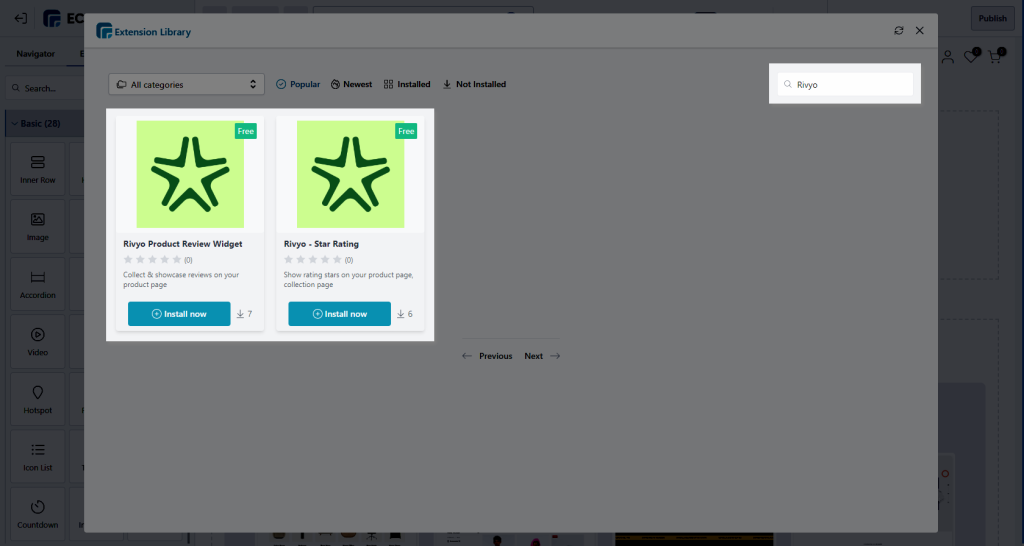The image size is (1024, 546).
Task: Click the download count icon showing 6
Action: click(x=401, y=314)
